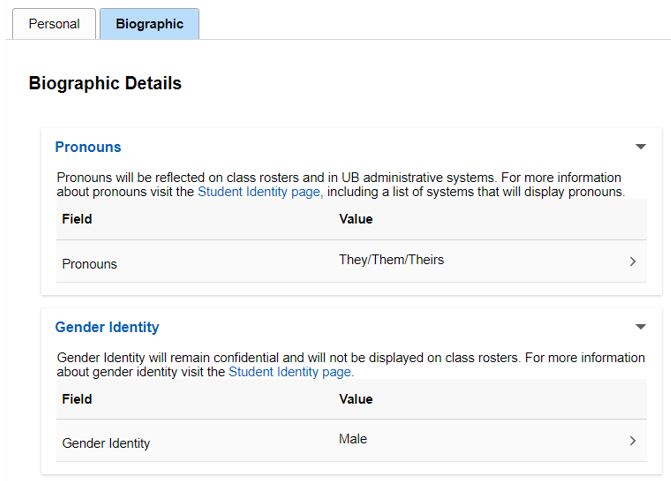
Task: Select the Biographic tab
Action: point(149,24)
